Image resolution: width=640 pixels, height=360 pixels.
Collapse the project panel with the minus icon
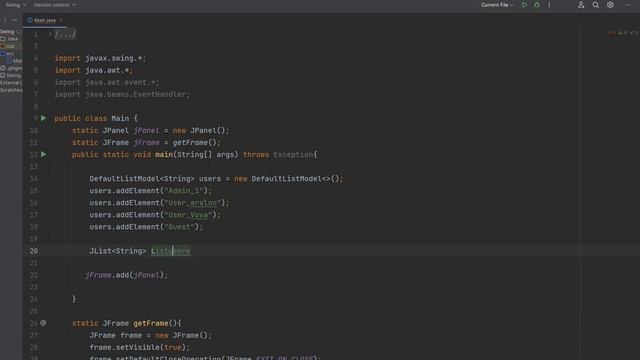[x=15, y=20]
